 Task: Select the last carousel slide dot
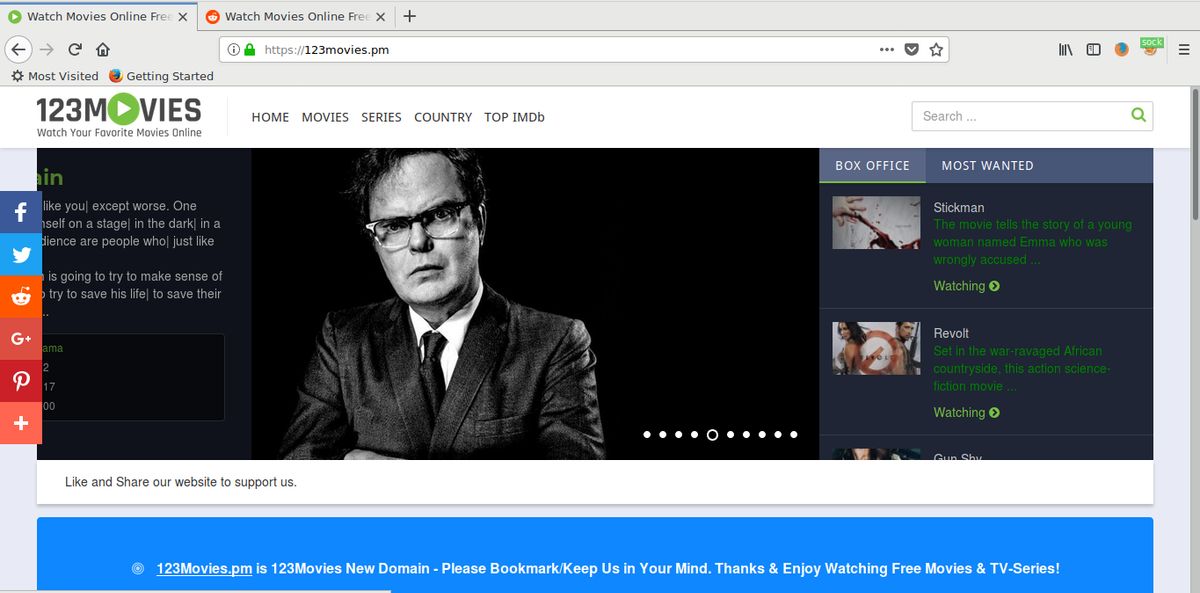click(793, 435)
